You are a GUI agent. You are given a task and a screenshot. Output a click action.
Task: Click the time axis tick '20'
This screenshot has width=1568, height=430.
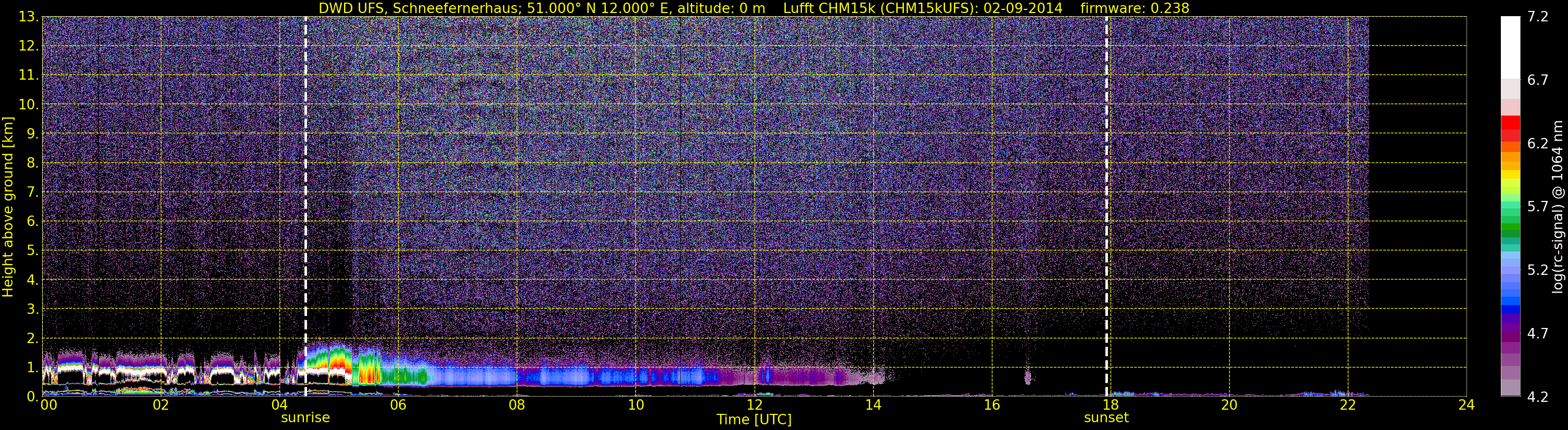(1230, 405)
